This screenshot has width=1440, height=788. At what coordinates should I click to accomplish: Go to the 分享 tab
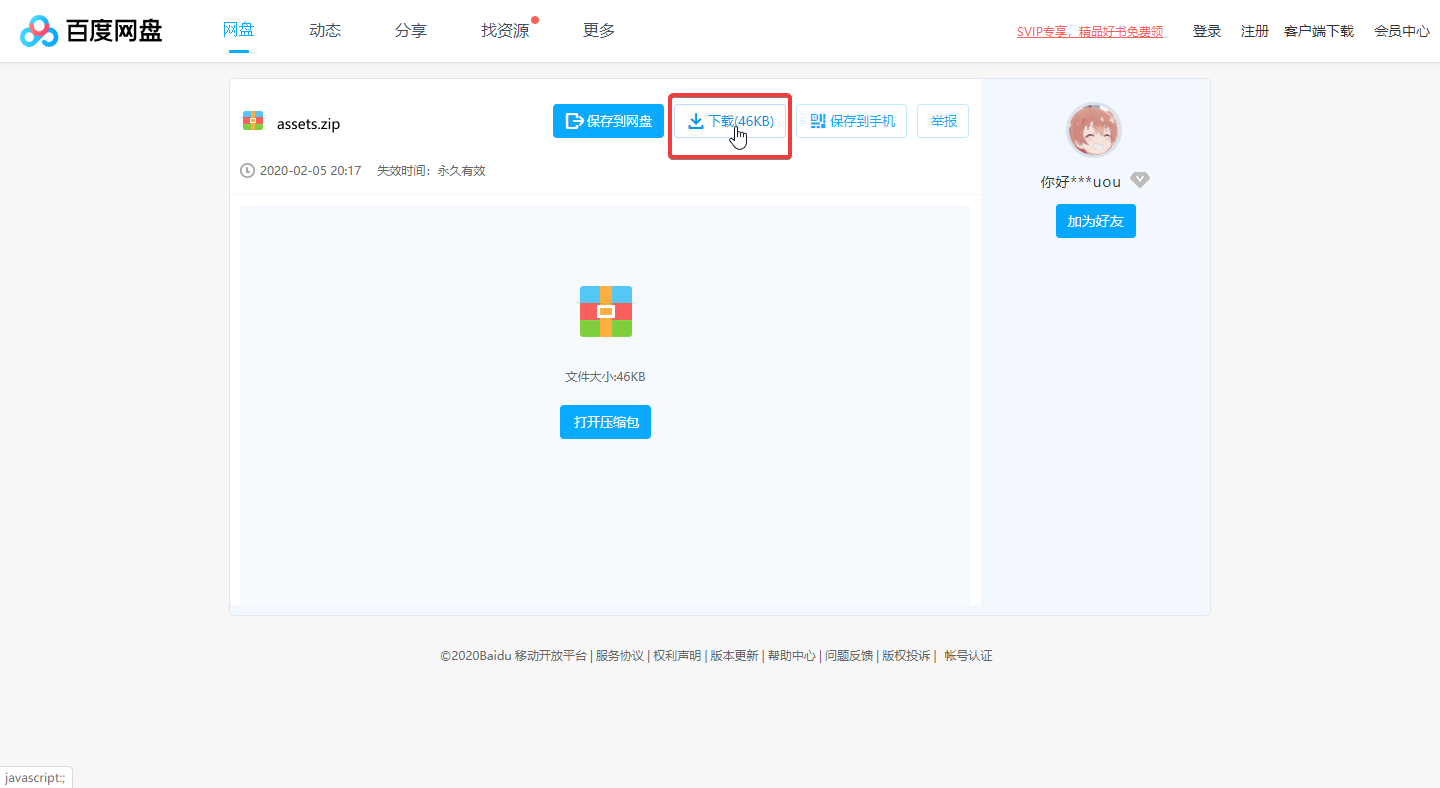(410, 30)
